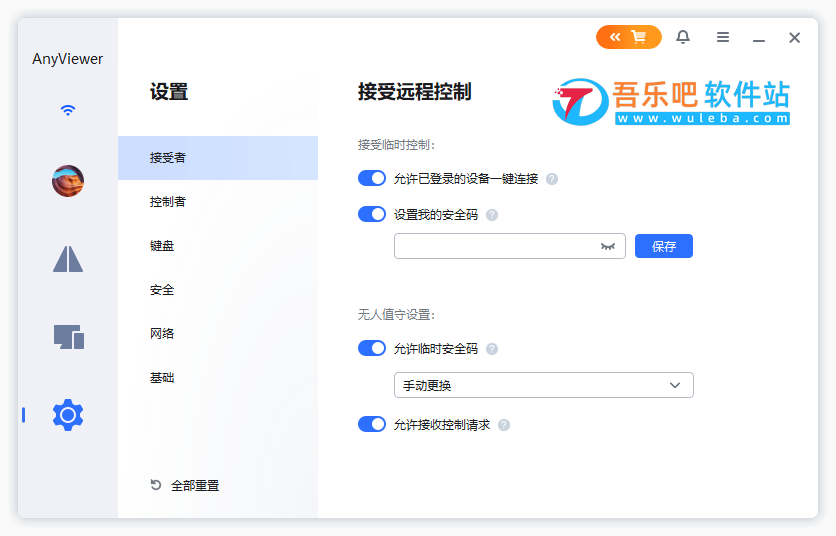
Task: Click the orange shopping cart upgrade button
Action: point(629,37)
